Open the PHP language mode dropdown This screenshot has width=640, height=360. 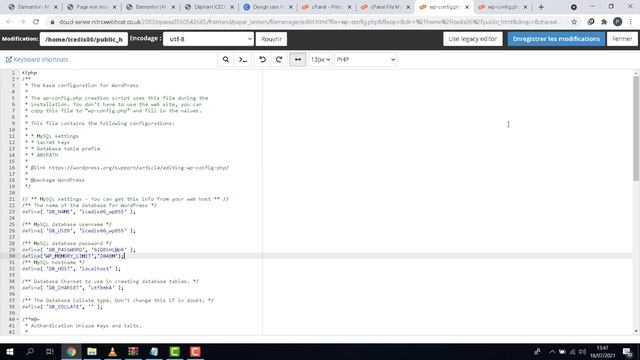366,60
